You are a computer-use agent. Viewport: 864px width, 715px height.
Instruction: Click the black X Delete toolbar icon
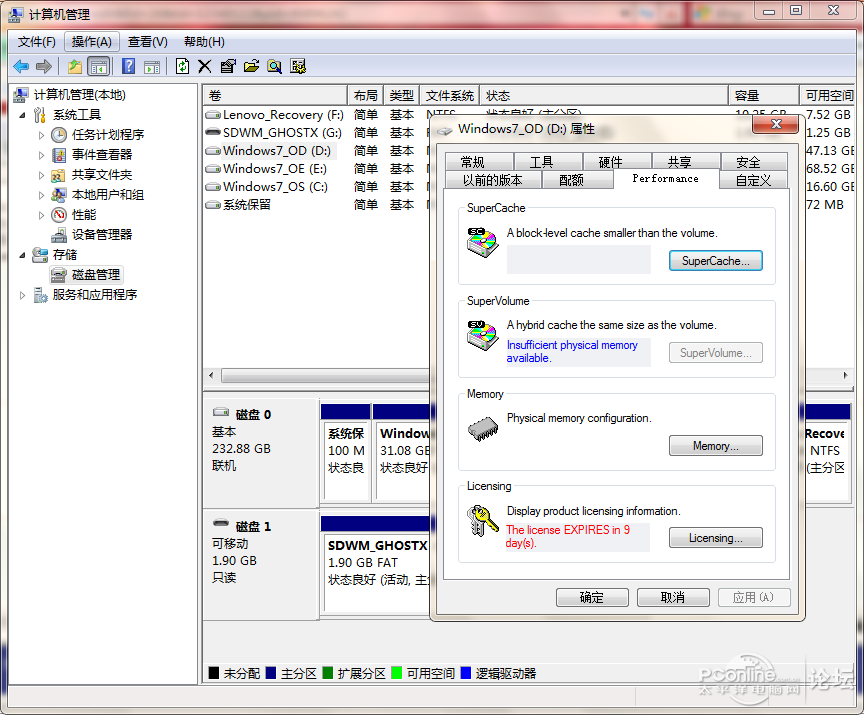coord(204,67)
